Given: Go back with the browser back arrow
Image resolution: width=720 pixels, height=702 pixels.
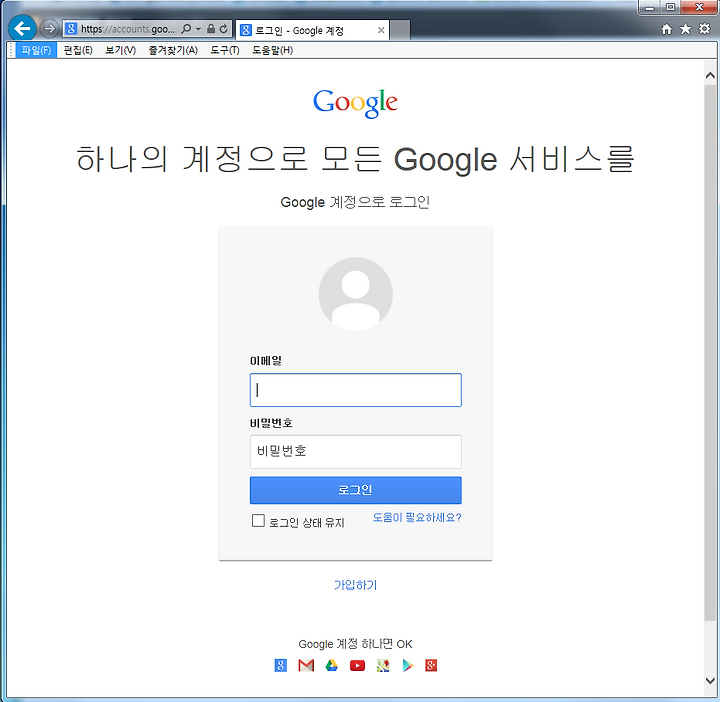Looking at the screenshot, I should click(x=22, y=29).
